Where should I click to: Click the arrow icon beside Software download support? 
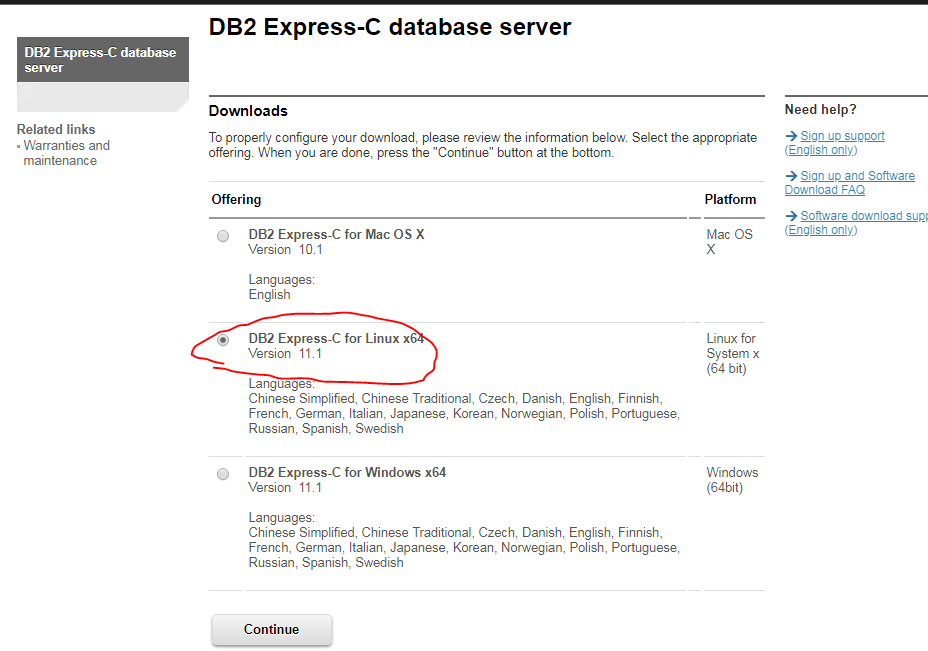790,215
